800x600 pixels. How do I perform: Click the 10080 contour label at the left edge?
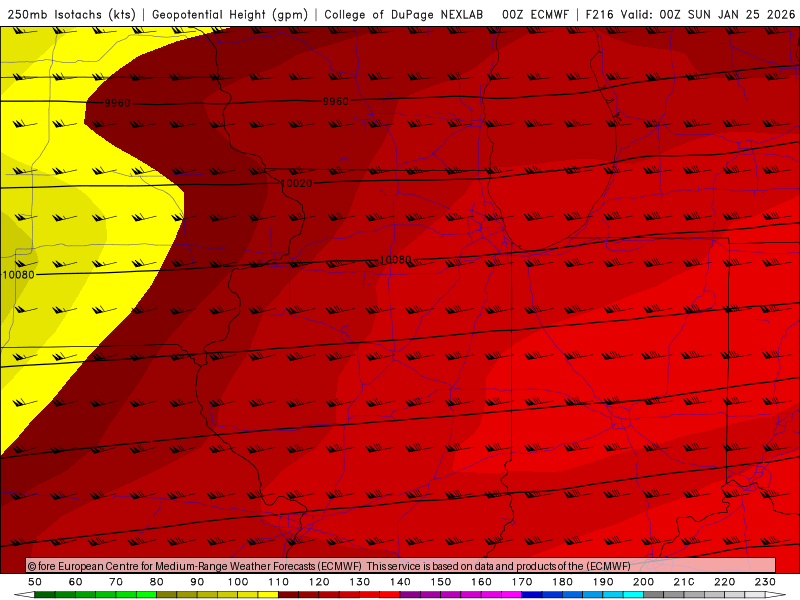point(18,275)
